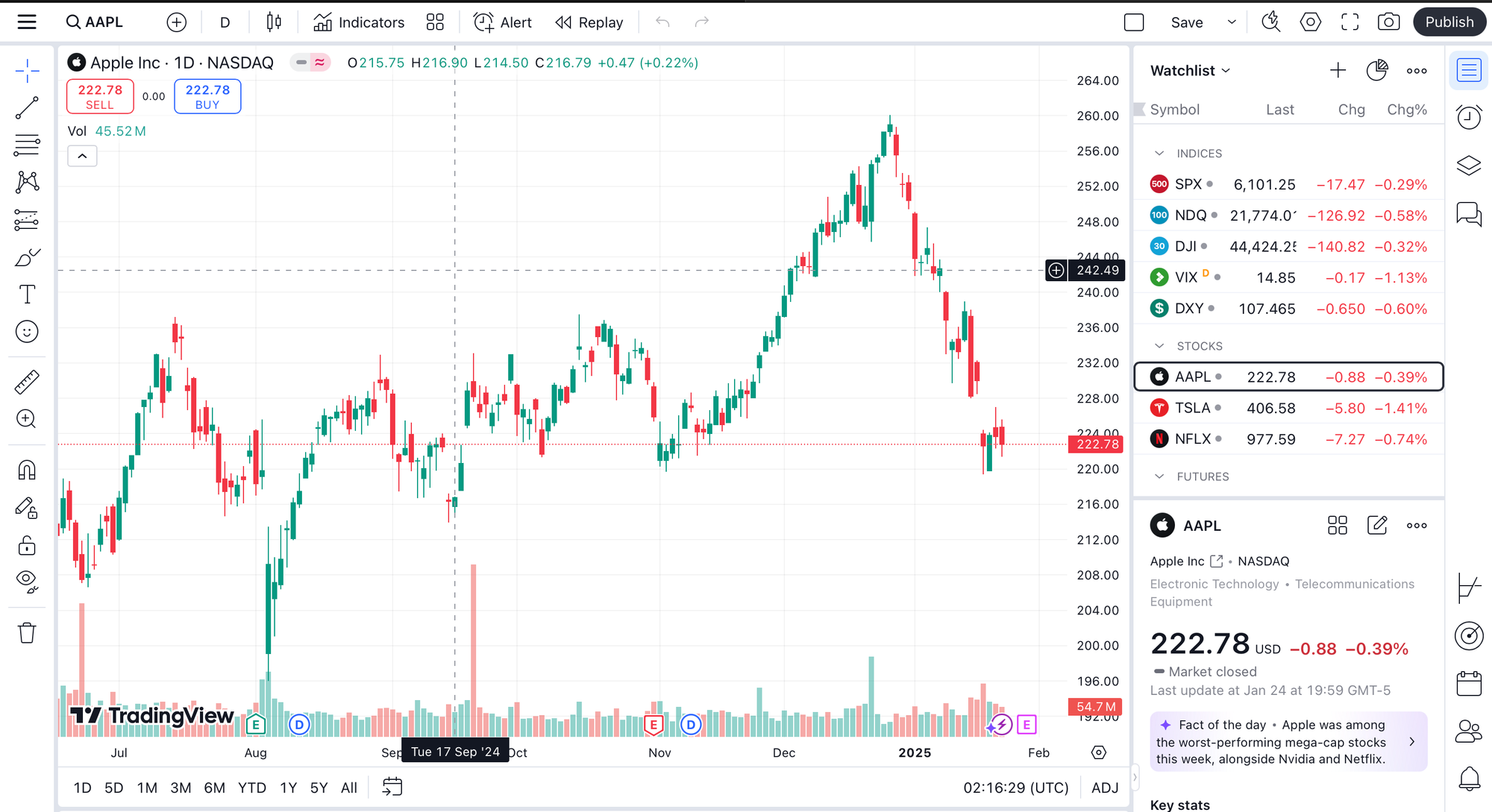Undo the last chart action
Image resolution: width=1492 pixels, height=812 pixels.
click(x=662, y=22)
